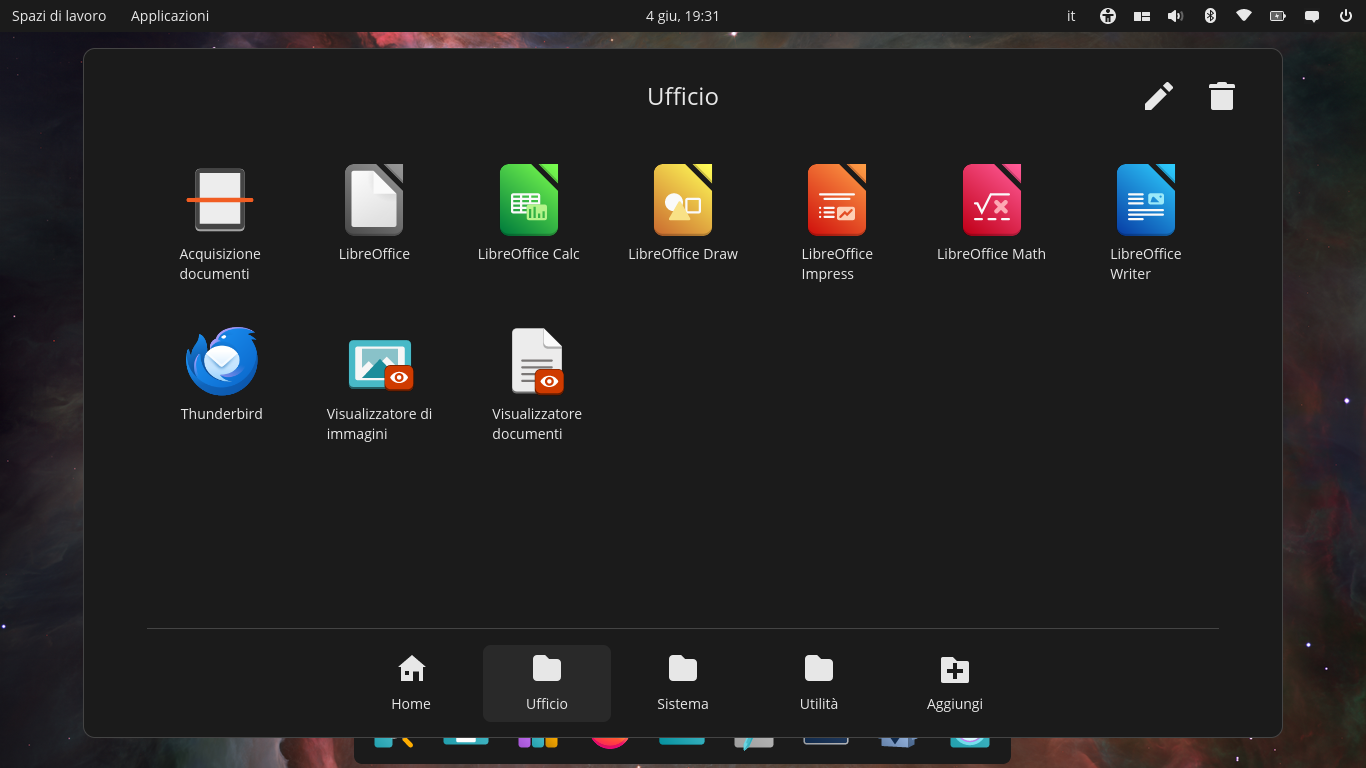The height and width of the screenshot is (768, 1366).
Task: Launch the LibreOffice start center
Action: point(374,212)
